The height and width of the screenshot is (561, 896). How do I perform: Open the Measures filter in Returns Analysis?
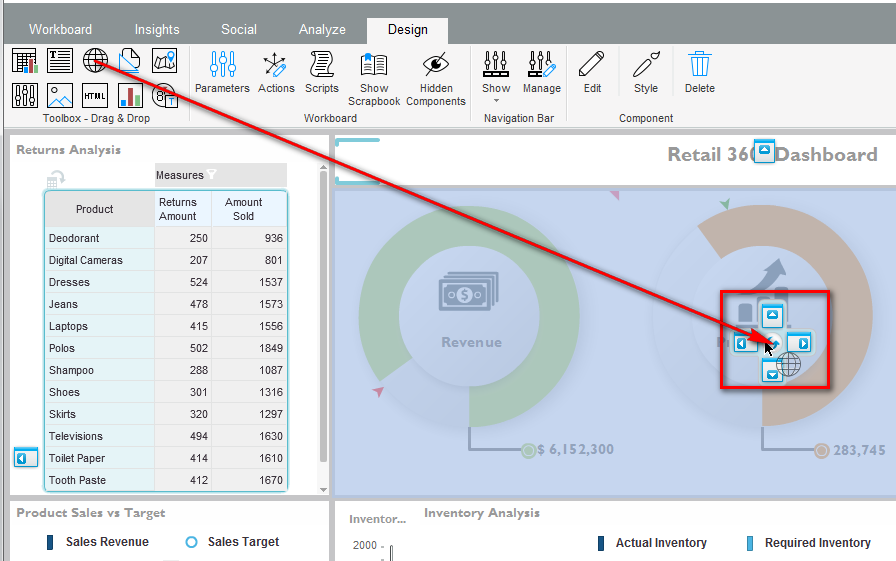[x=211, y=175]
